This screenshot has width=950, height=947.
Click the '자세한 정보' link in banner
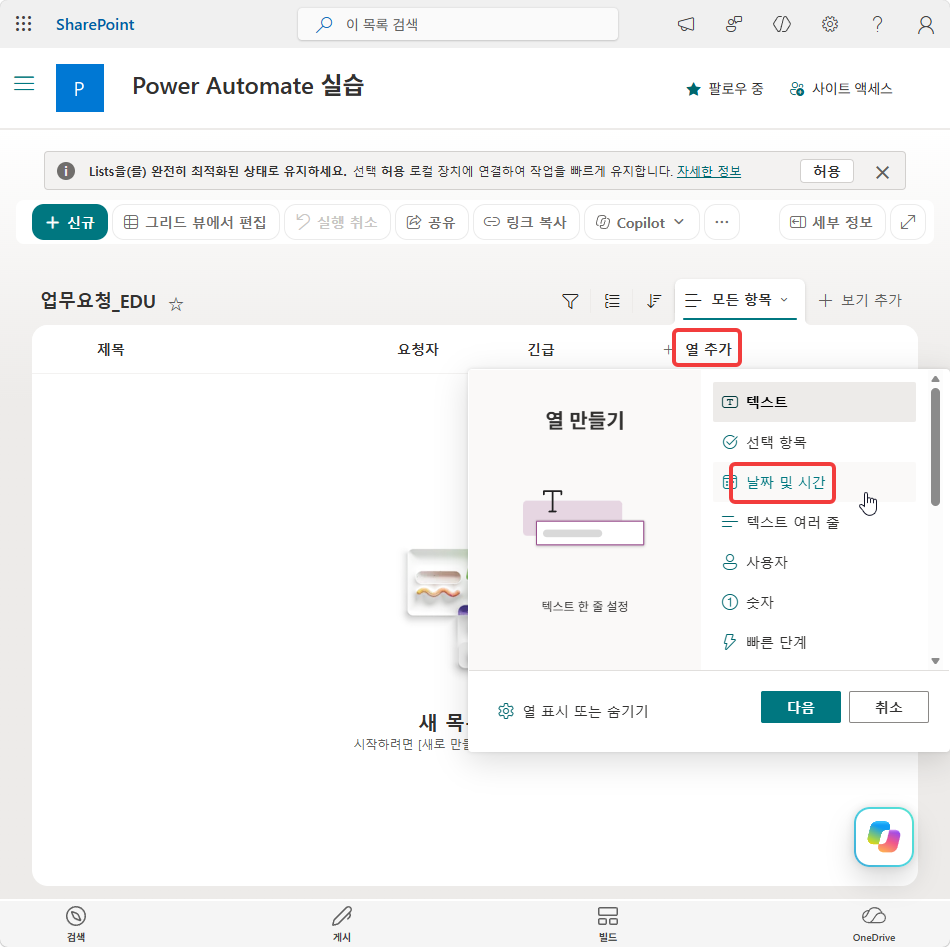coord(709,171)
